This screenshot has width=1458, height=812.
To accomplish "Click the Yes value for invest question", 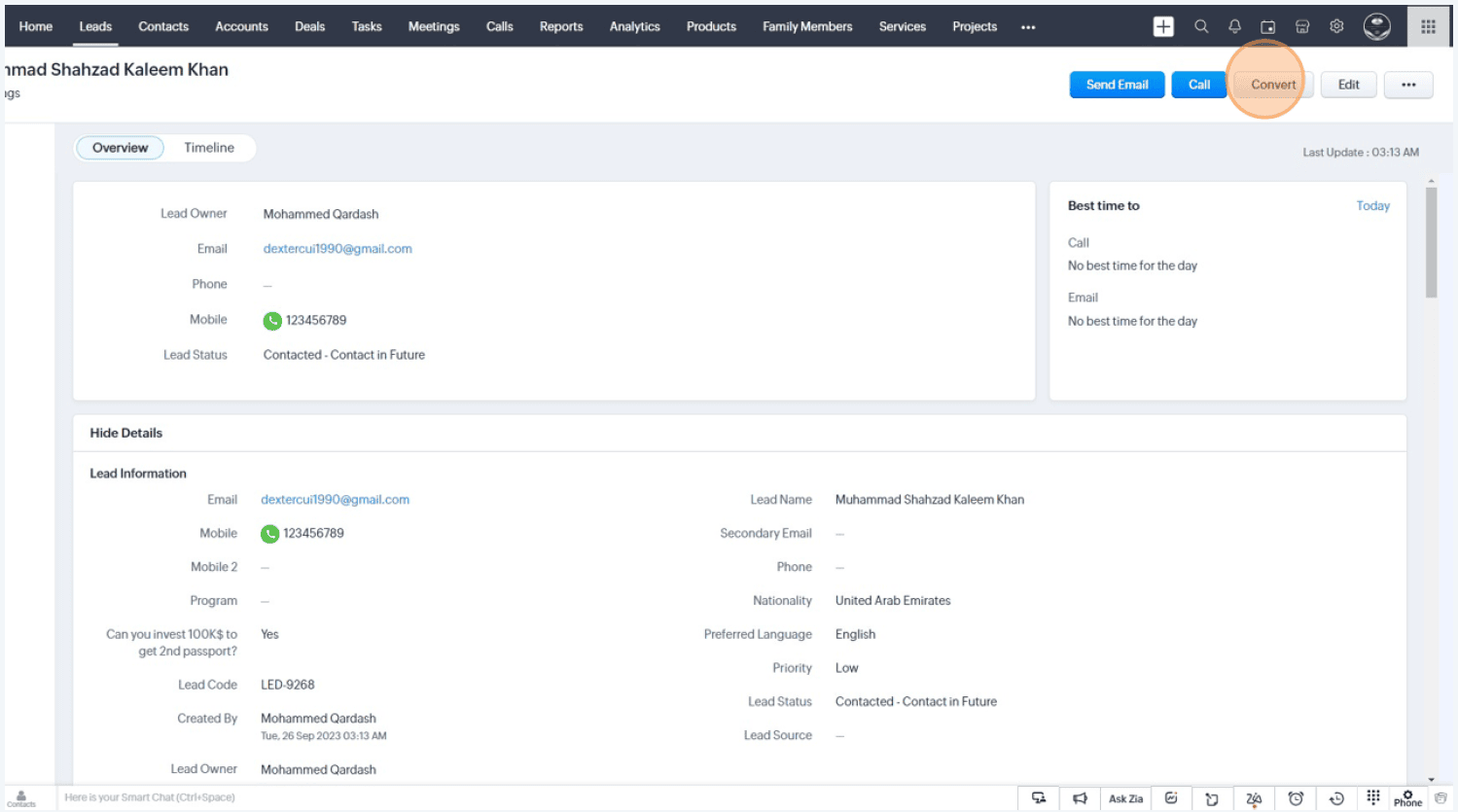I will 269,634.
